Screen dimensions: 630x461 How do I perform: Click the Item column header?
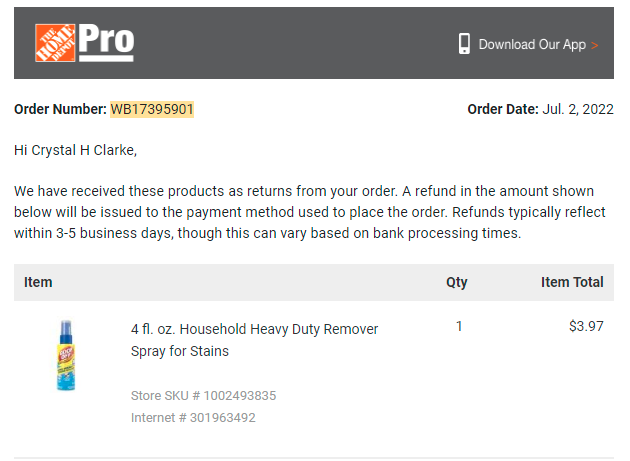tap(38, 282)
